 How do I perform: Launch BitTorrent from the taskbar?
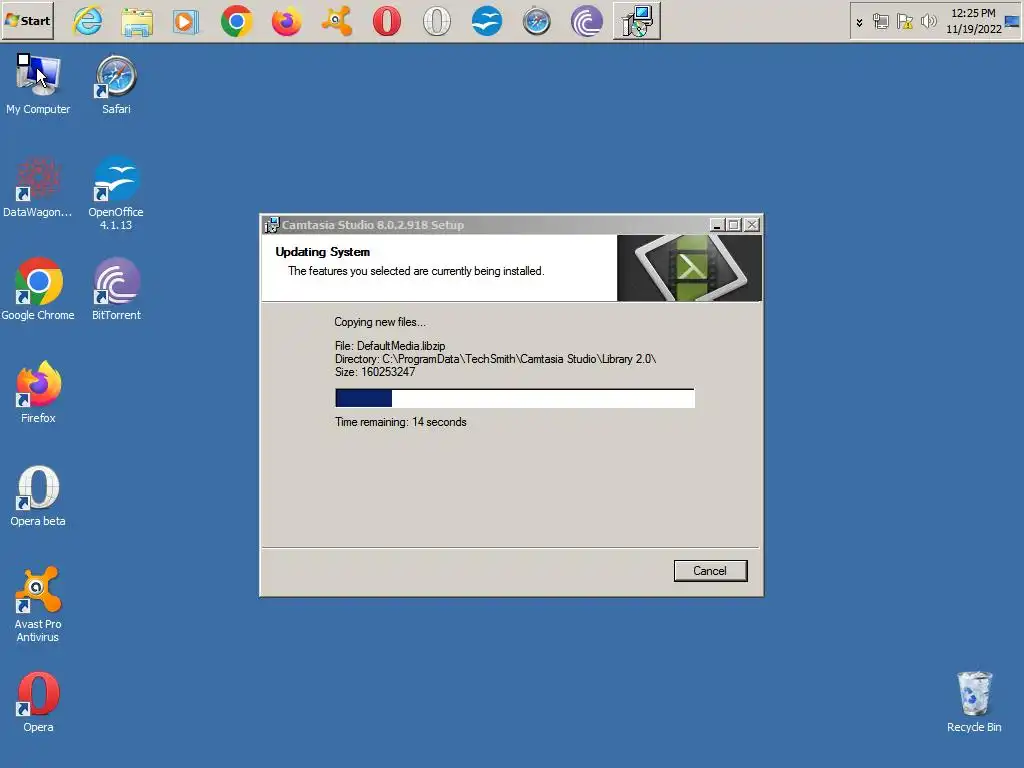[586, 22]
